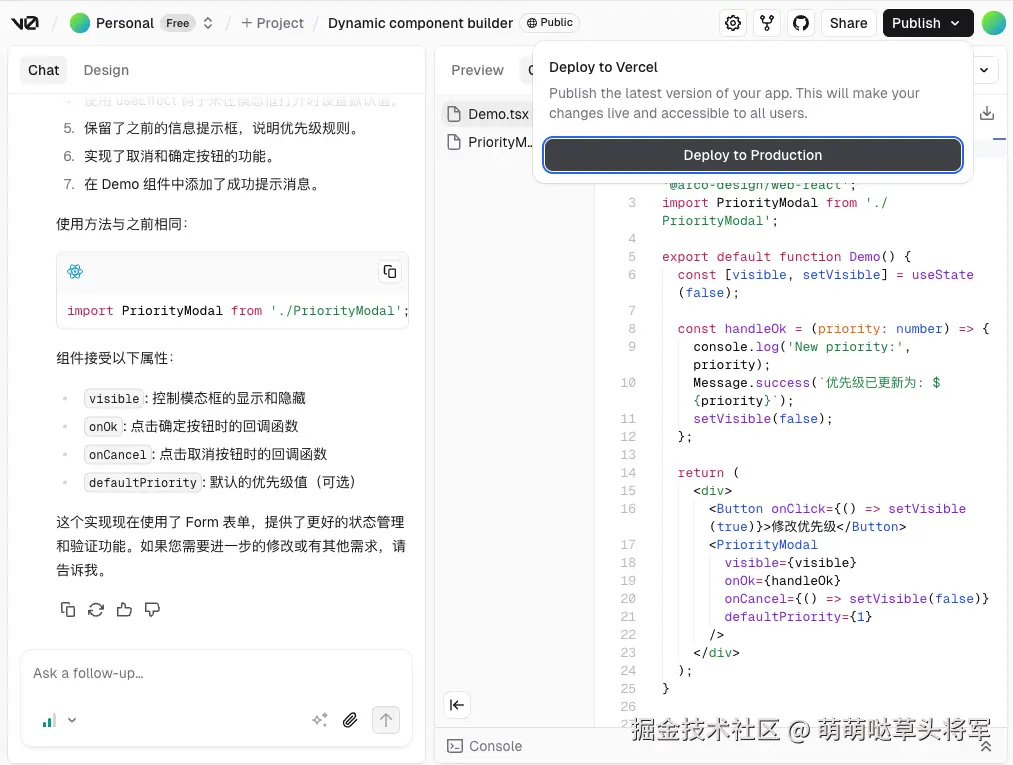This screenshot has width=1013, height=765.
Task: Open the project settings gear icon
Action: pyautogui.click(x=732, y=22)
